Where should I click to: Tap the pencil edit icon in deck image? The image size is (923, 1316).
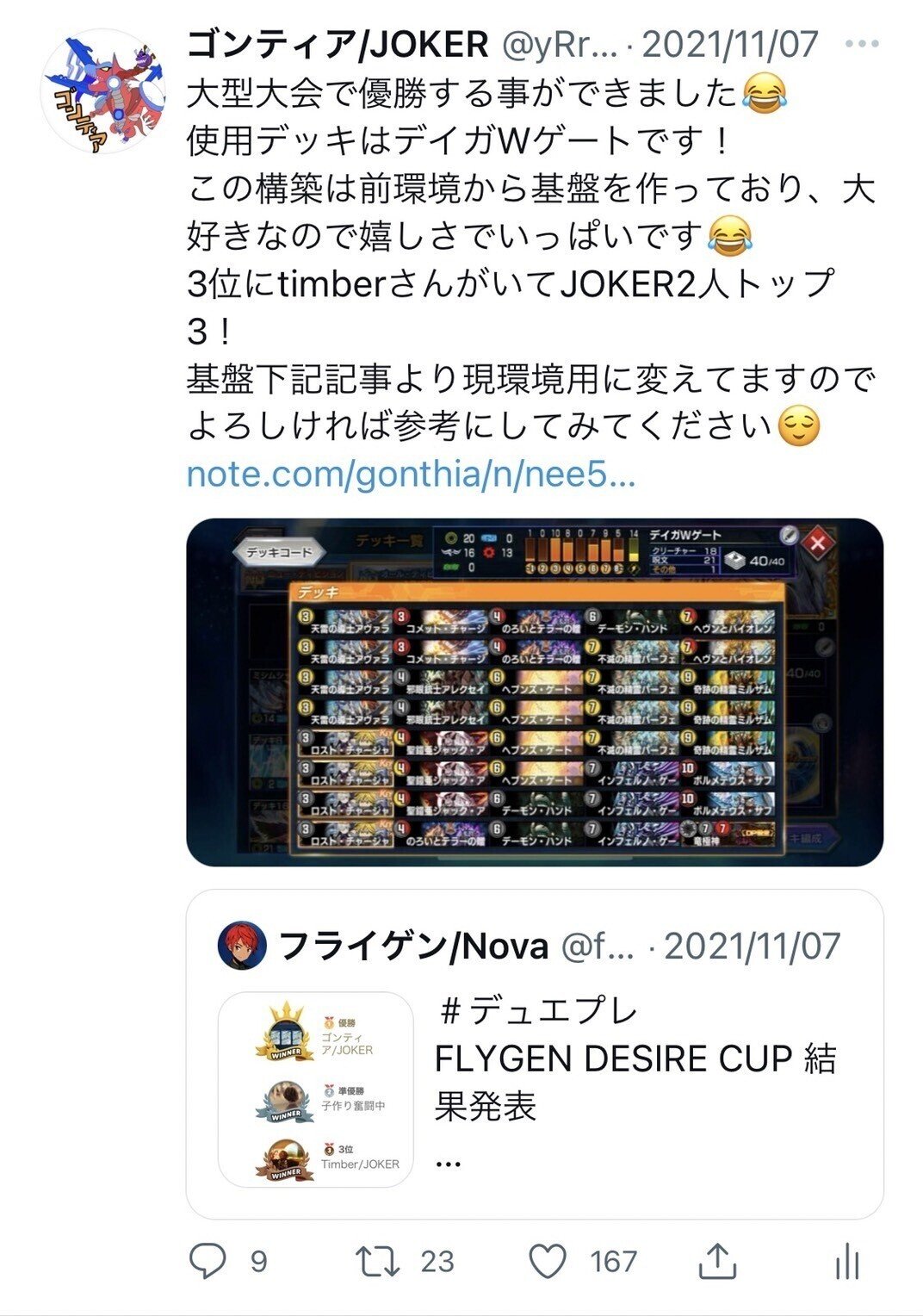pos(788,535)
